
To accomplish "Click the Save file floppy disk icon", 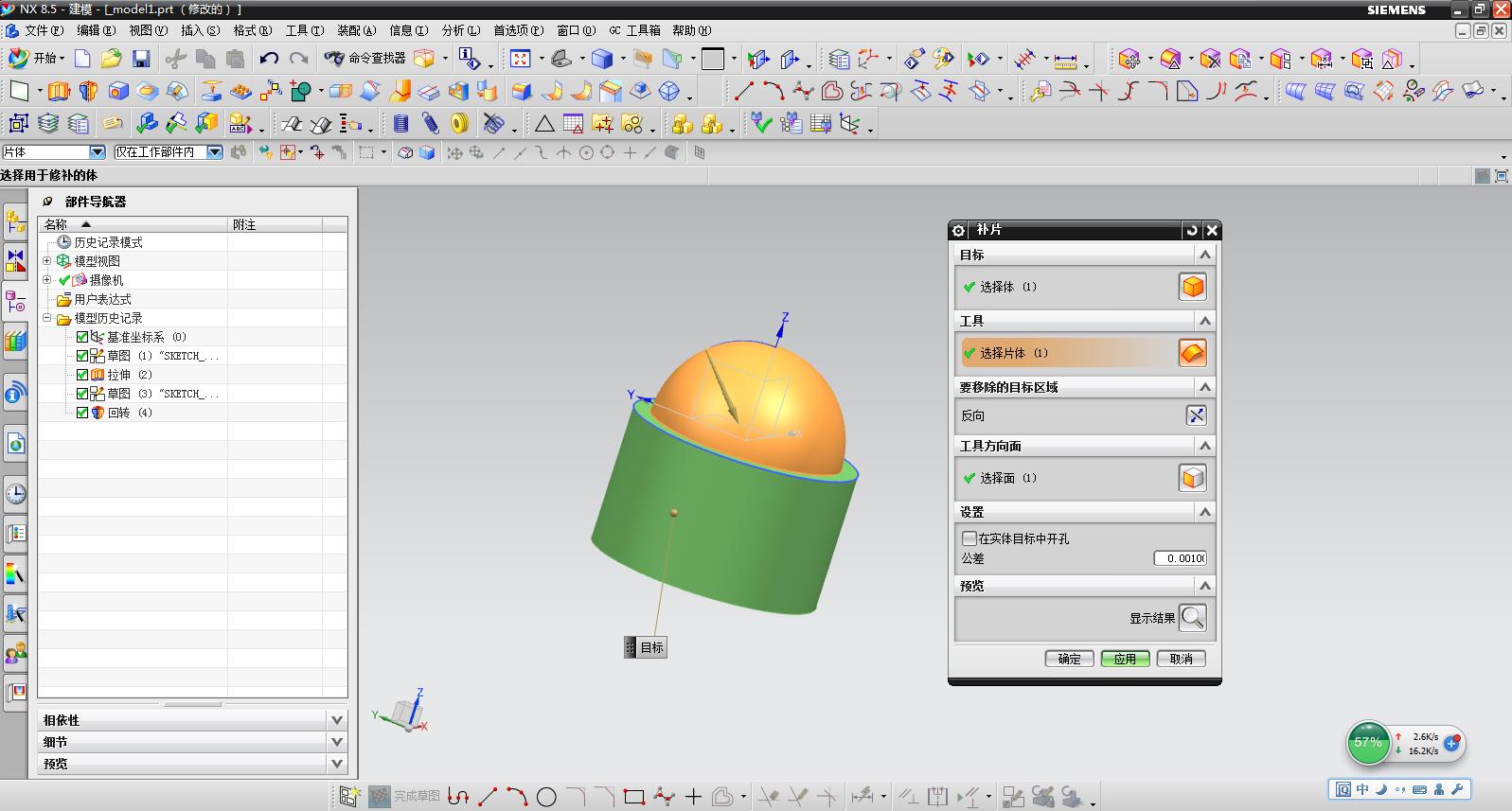I will [x=141, y=59].
